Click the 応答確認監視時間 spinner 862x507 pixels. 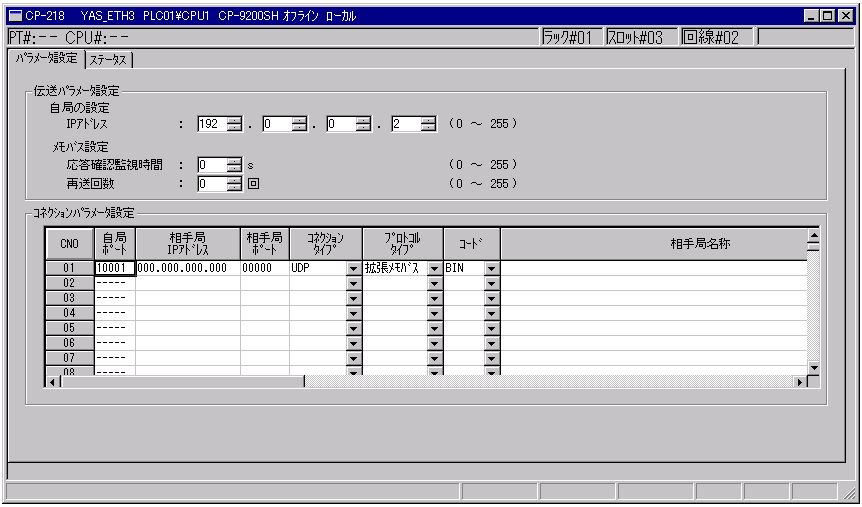[x=235, y=165]
